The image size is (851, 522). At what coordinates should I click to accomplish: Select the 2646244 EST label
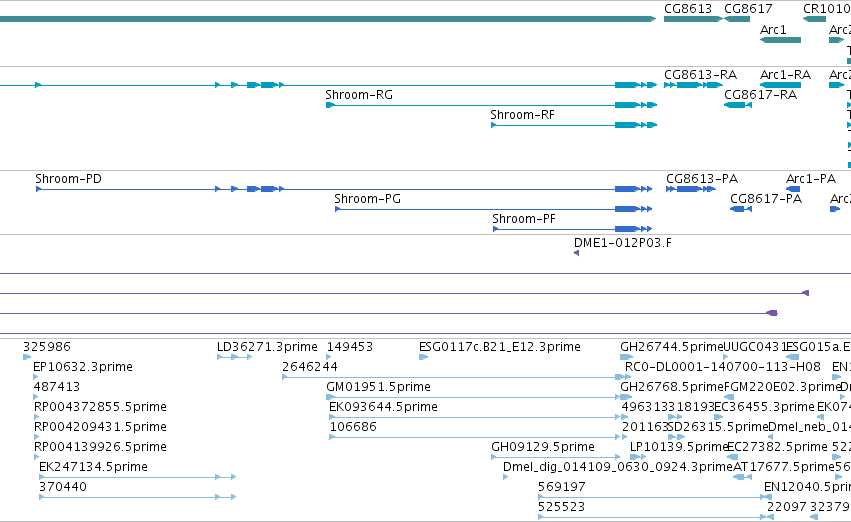pyautogui.click(x=310, y=367)
